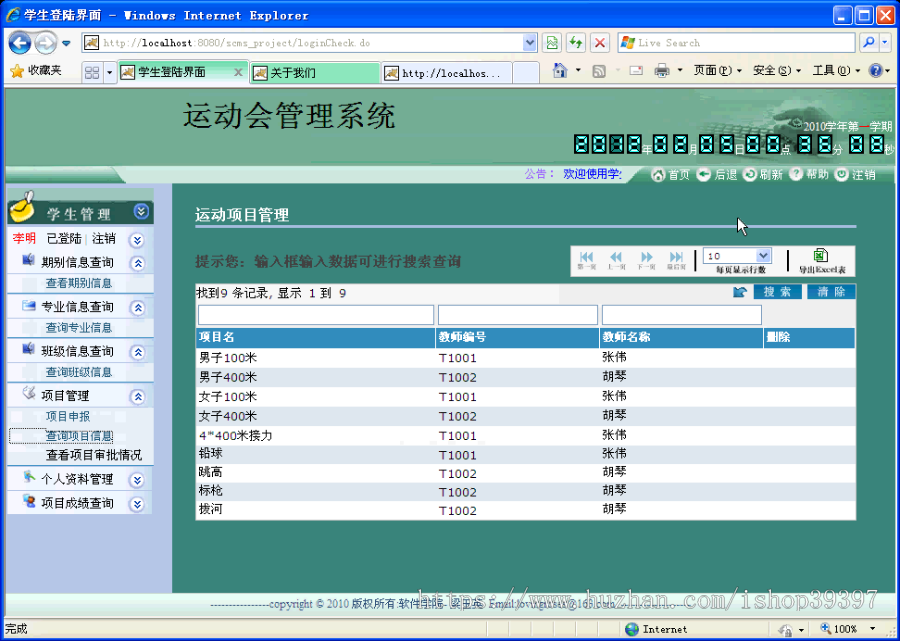Click 注销 logout in page toolbar
Screen dimensions: 900x641
pyautogui.click(x=855, y=174)
